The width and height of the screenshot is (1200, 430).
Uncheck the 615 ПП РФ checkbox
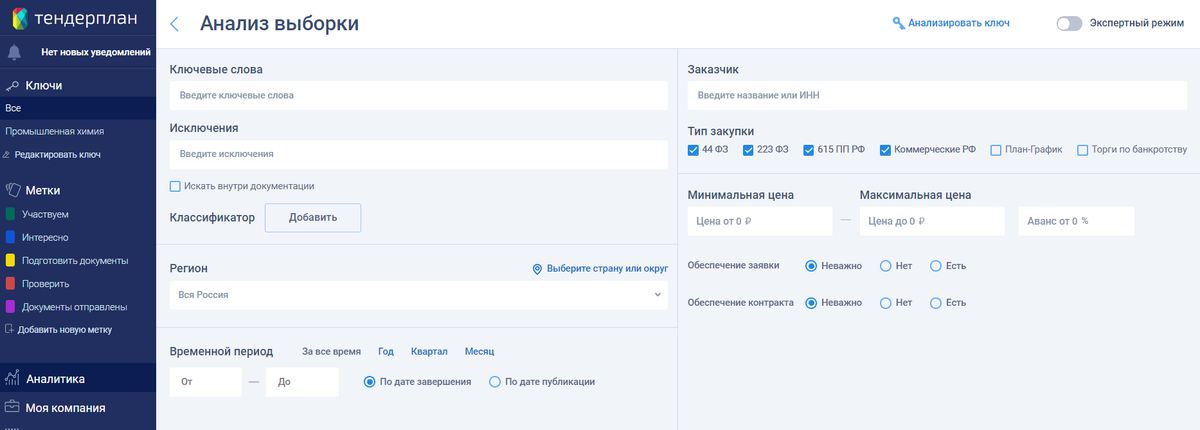click(x=810, y=150)
